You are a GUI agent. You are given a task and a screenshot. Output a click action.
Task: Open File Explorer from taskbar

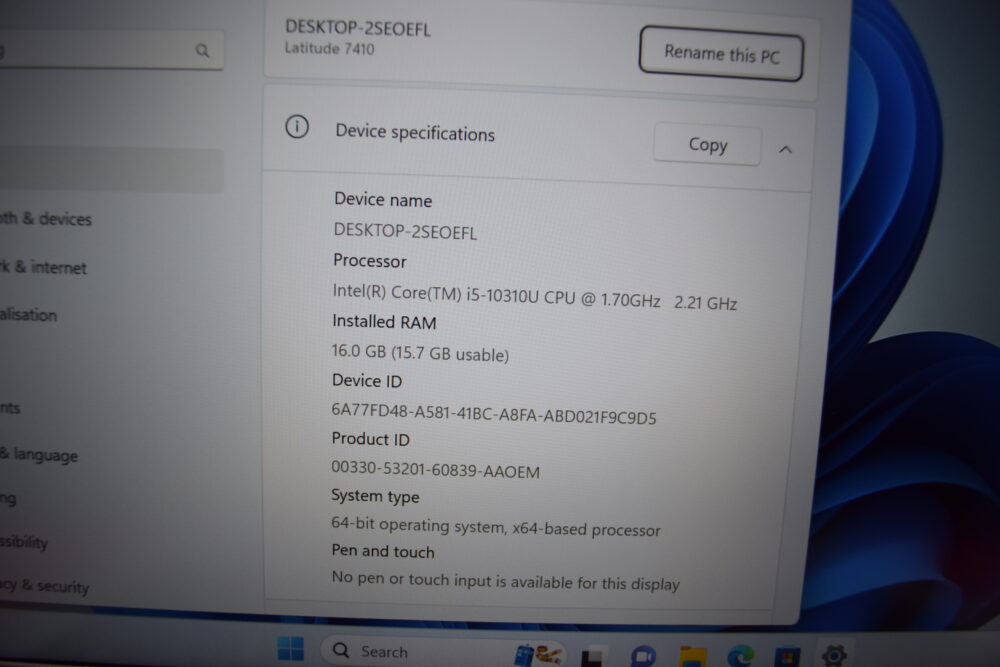click(693, 656)
